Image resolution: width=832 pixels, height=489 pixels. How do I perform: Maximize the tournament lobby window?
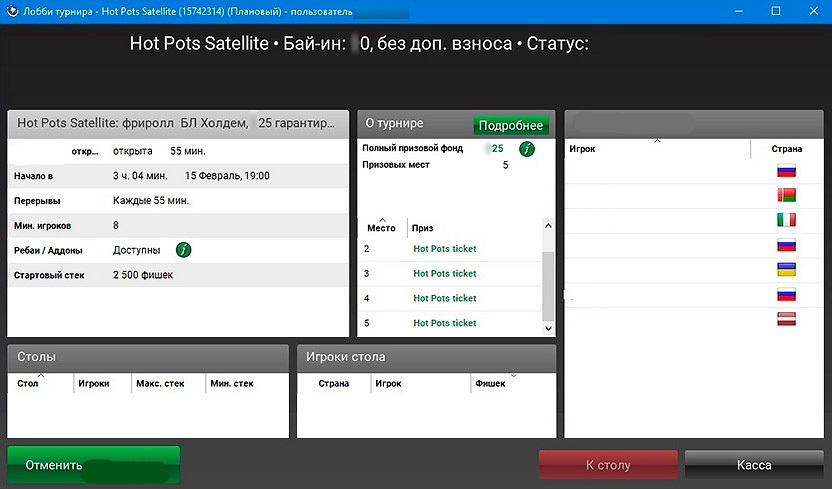coord(776,11)
